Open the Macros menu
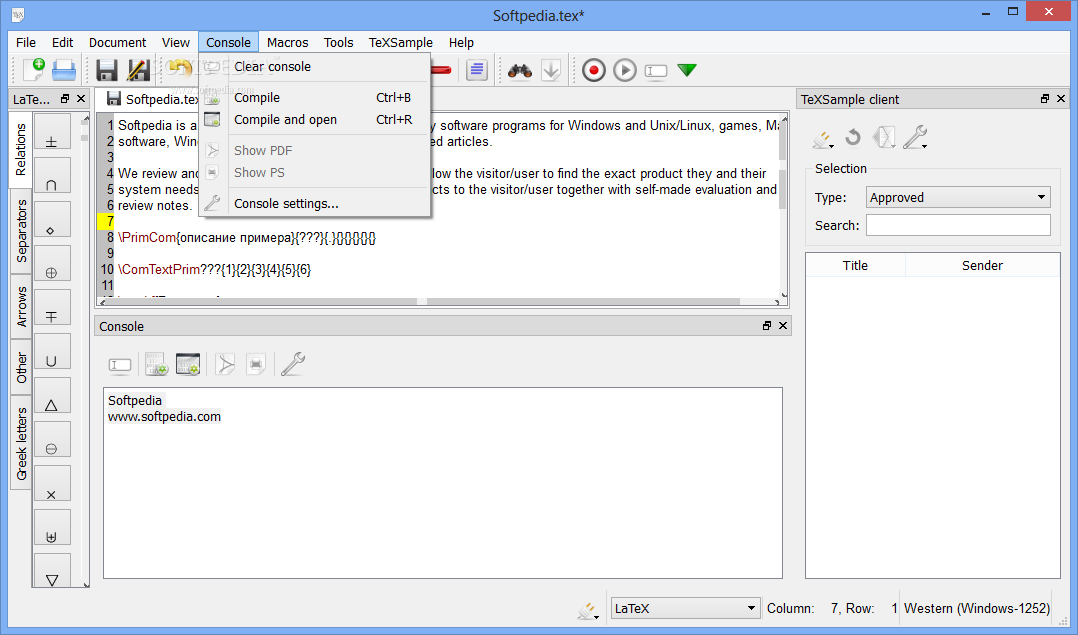 pos(287,43)
